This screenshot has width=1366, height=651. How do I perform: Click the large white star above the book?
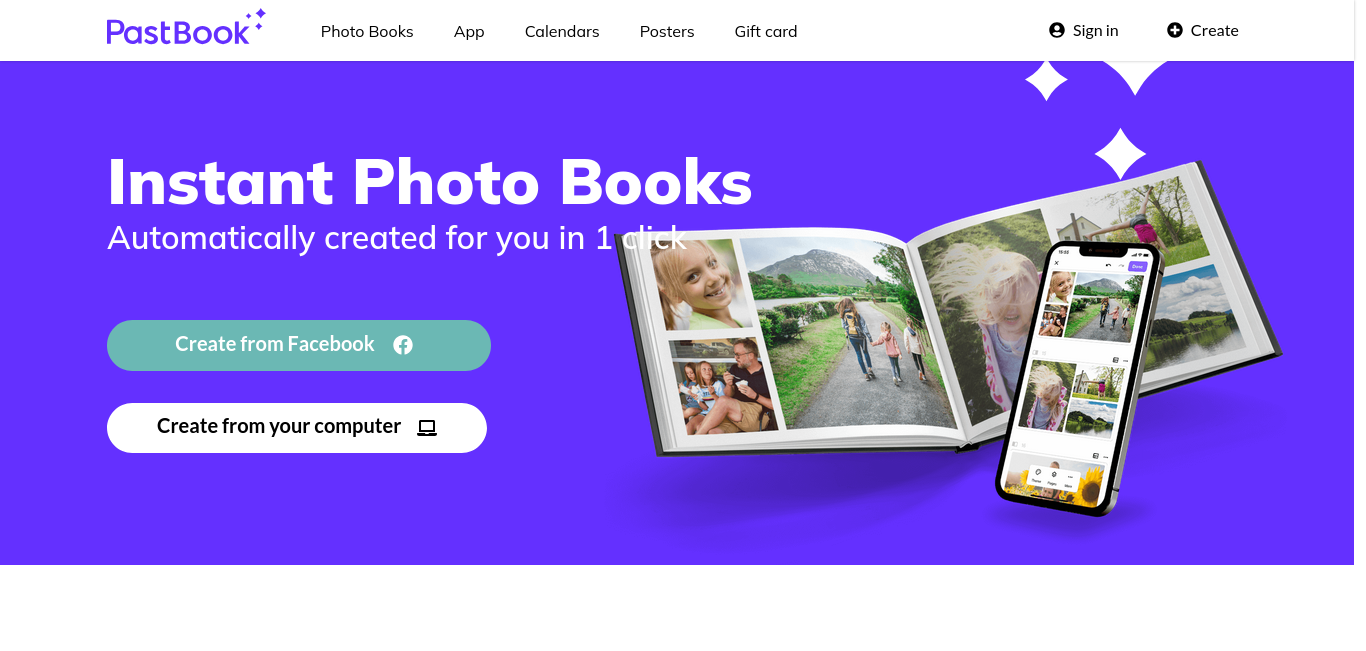(1120, 154)
